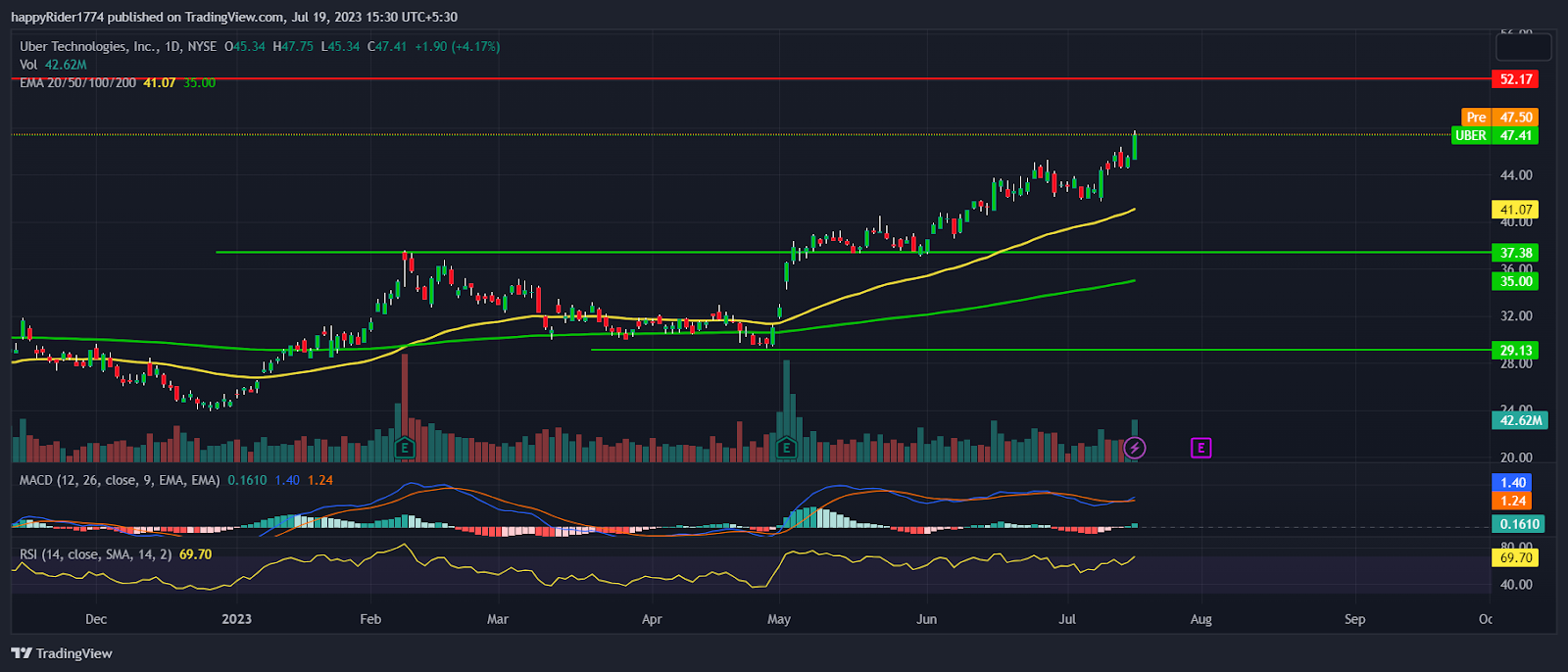Image resolution: width=1568 pixels, height=672 pixels.
Task: Click the Jul label on time axis
Action: click(x=1067, y=619)
